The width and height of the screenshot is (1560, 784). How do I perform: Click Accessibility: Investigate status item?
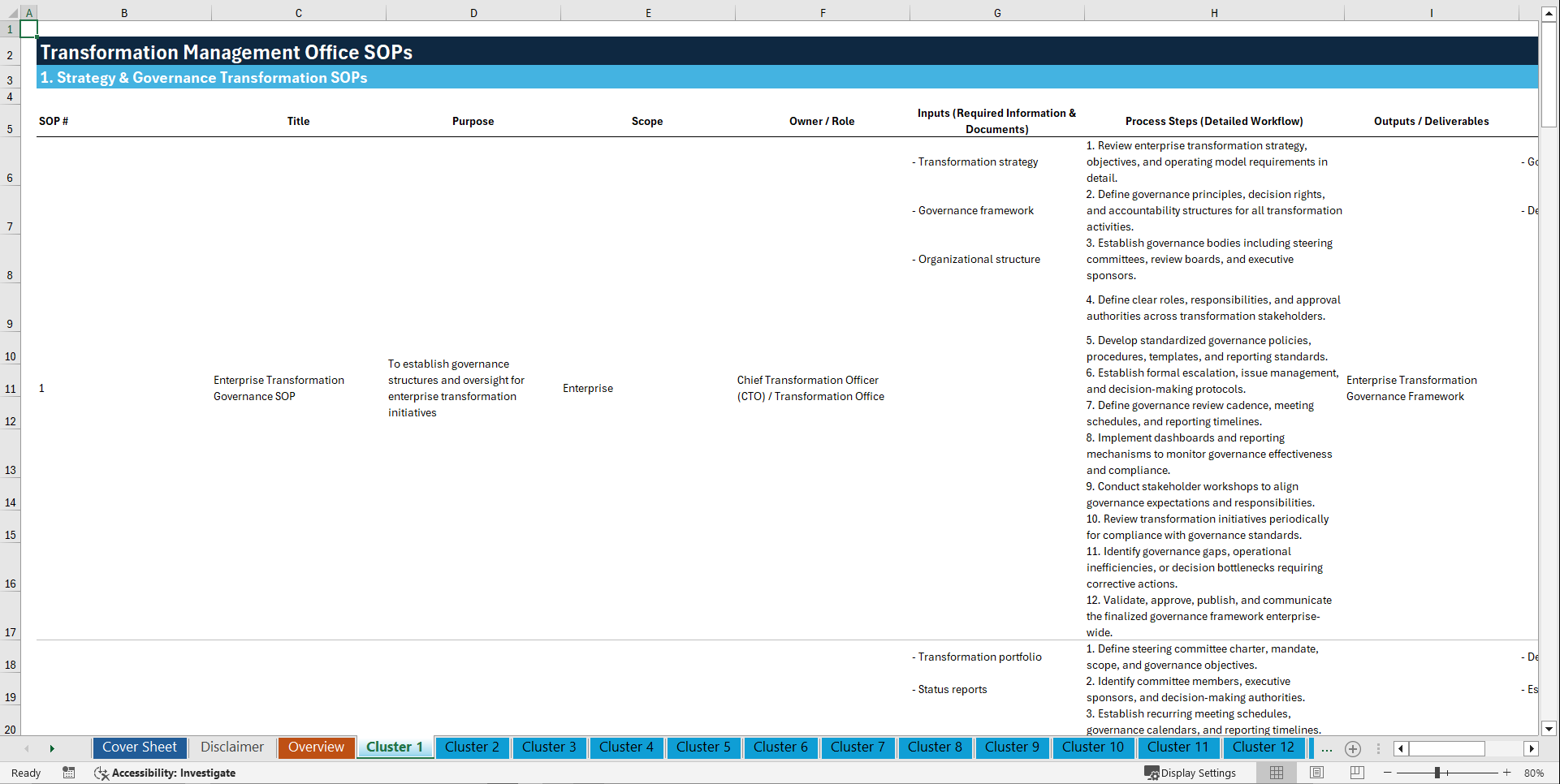click(x=165, y=773)
